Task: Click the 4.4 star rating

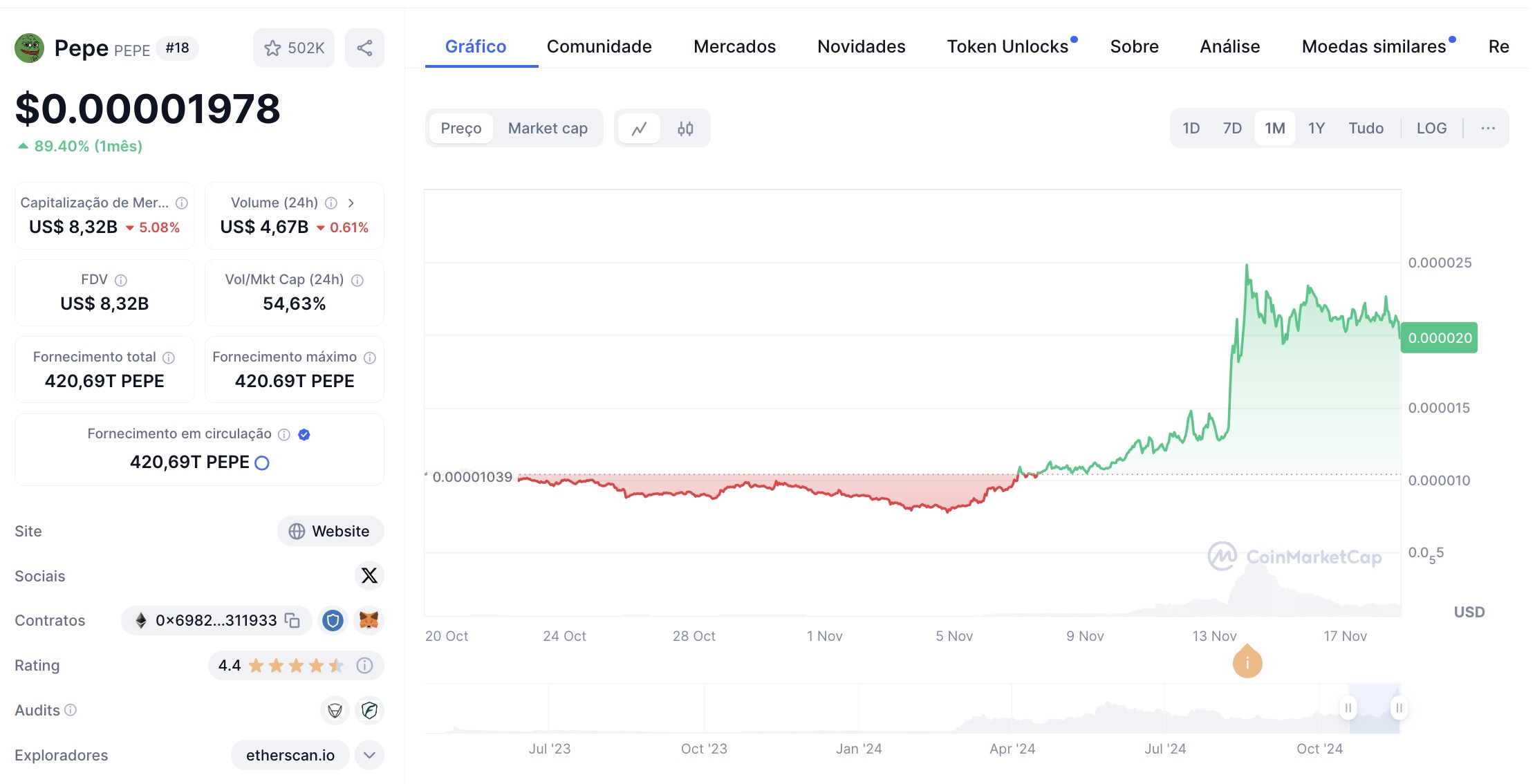Action: 281,665
